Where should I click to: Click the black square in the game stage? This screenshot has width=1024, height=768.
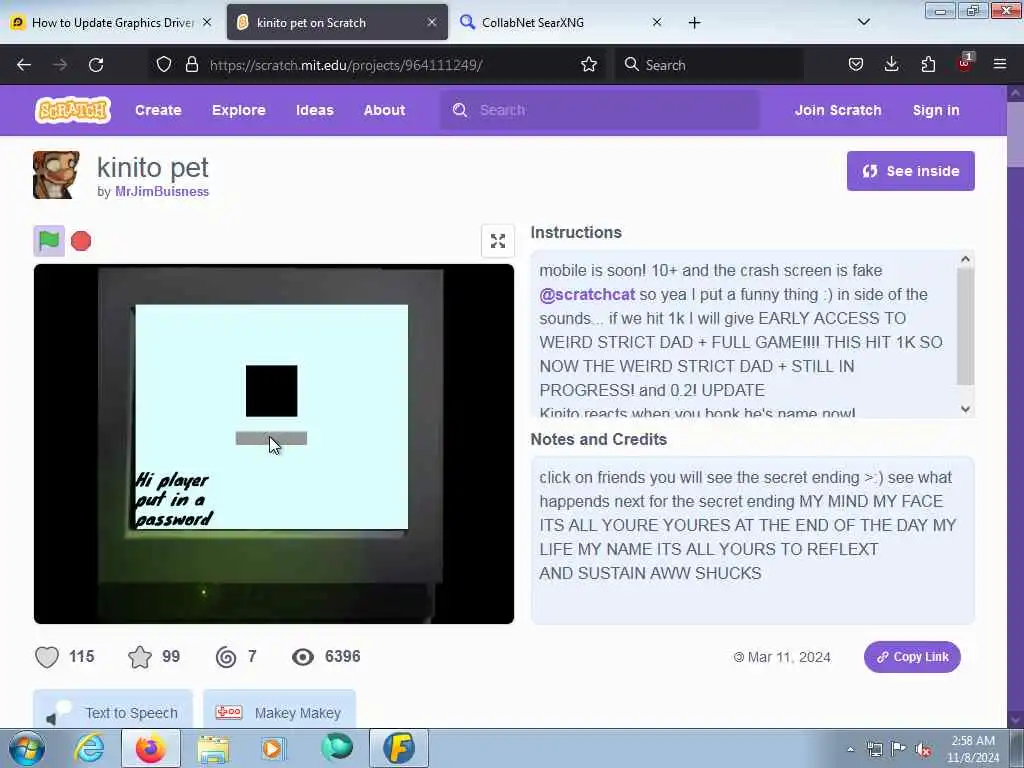coord(272,391)
